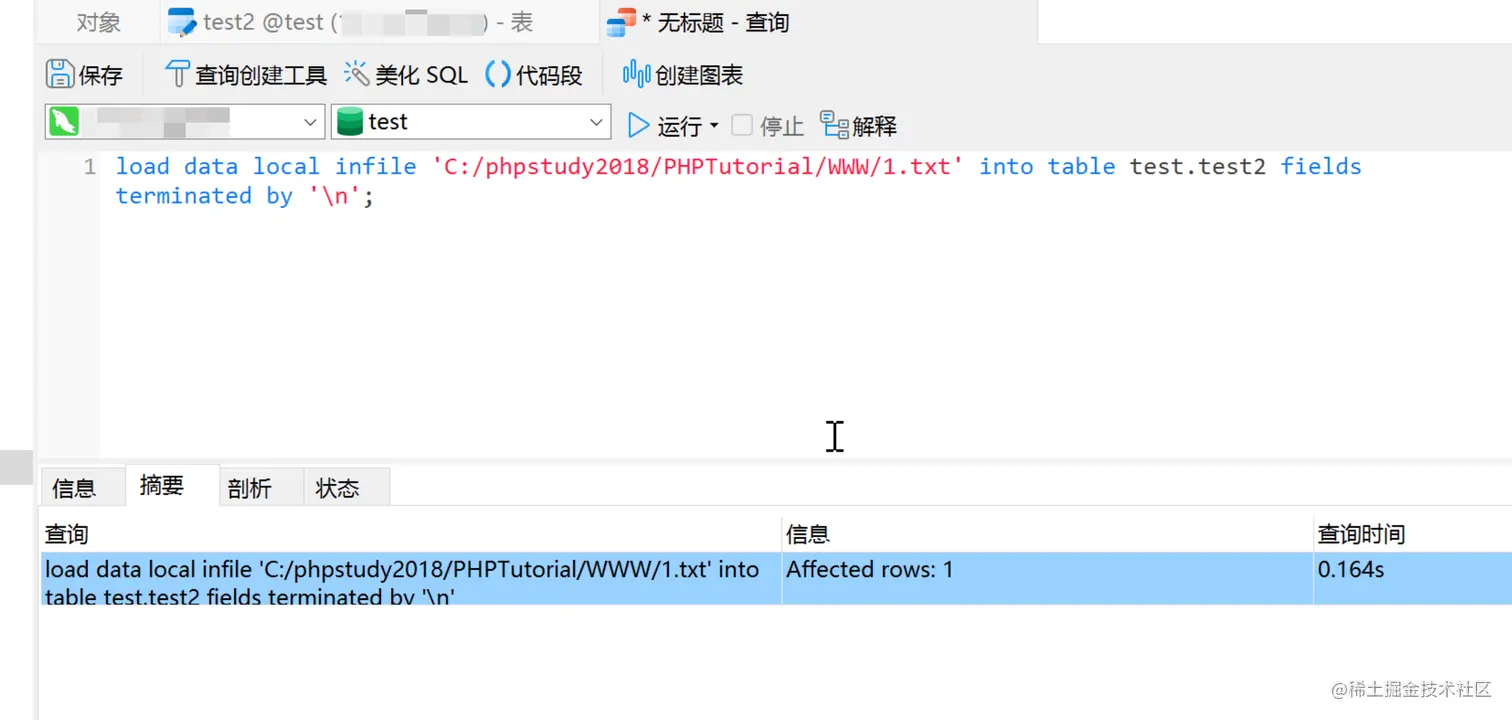This screenshot has width=1512, height=720.
Task: Expand the Run options arrow
Action: [714, 125]
